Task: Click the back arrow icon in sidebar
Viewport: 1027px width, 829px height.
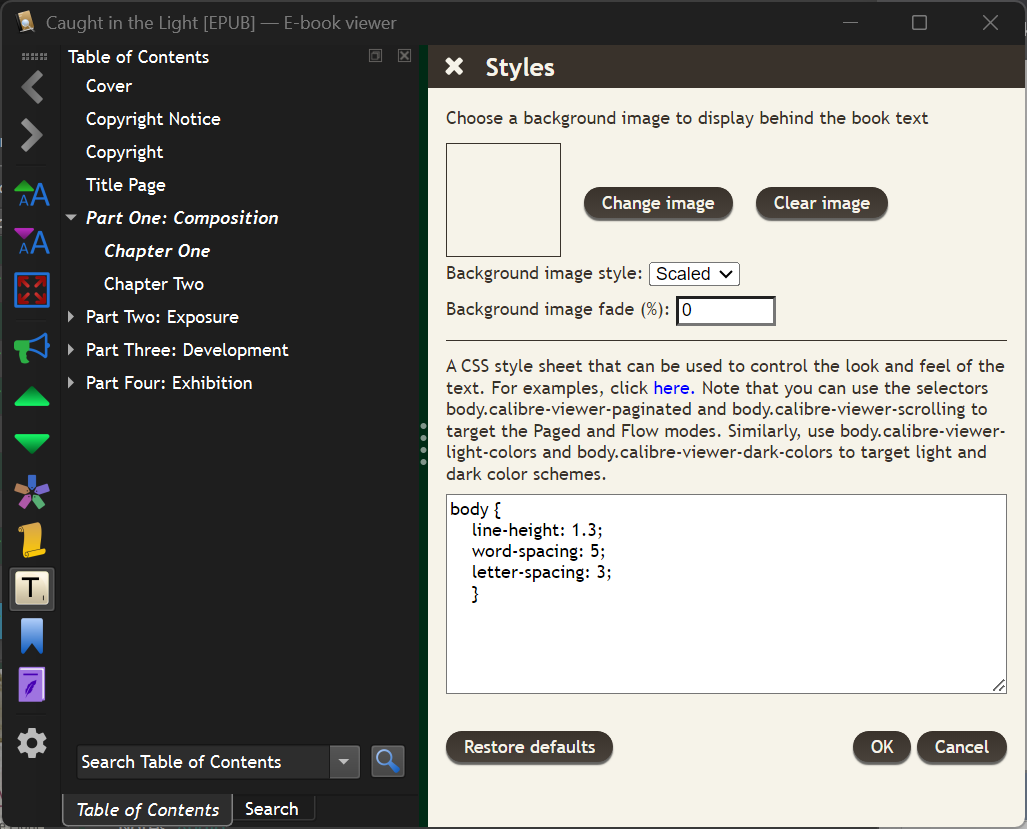Action: (x=32, y=87)
